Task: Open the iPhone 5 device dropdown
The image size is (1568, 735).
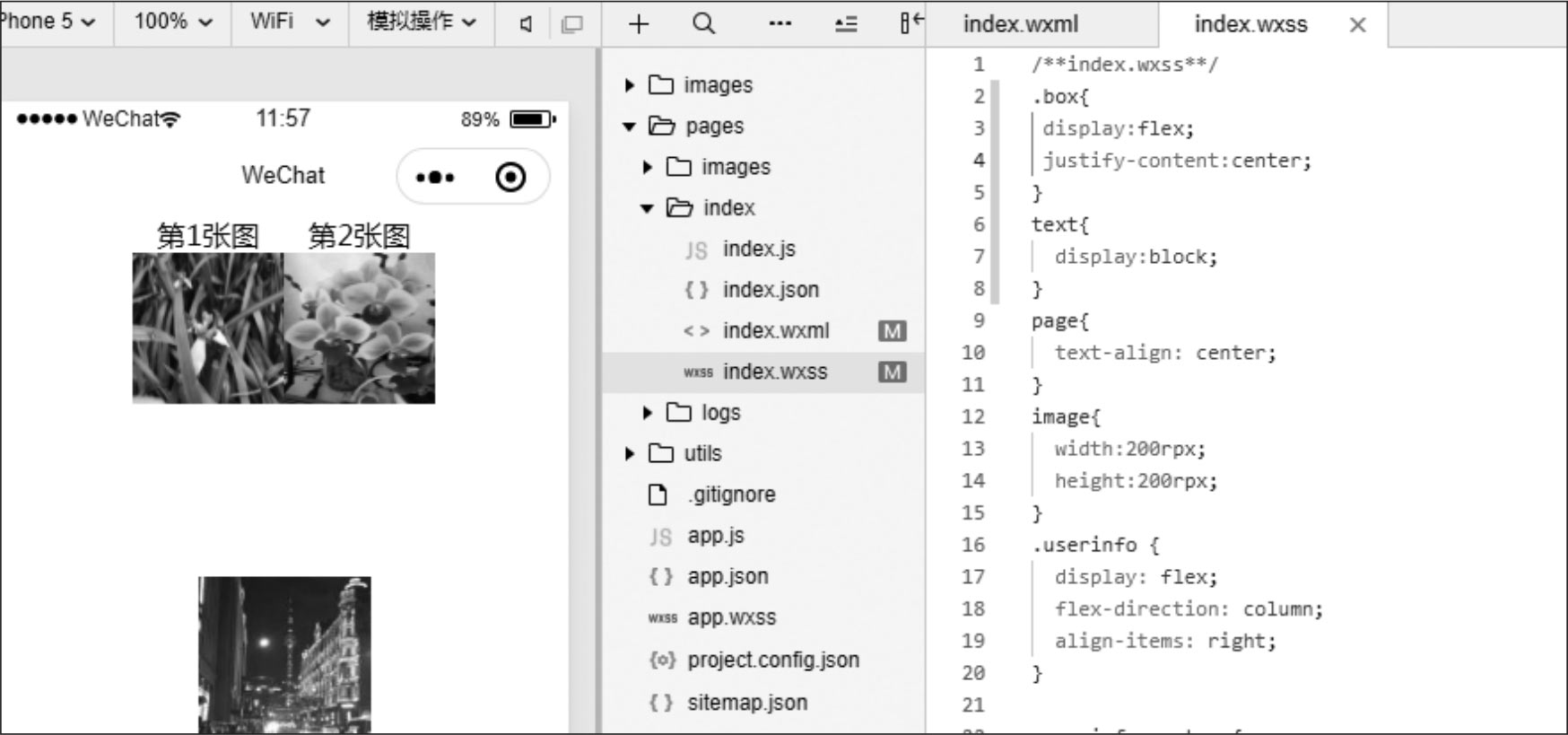Action: 48,22
